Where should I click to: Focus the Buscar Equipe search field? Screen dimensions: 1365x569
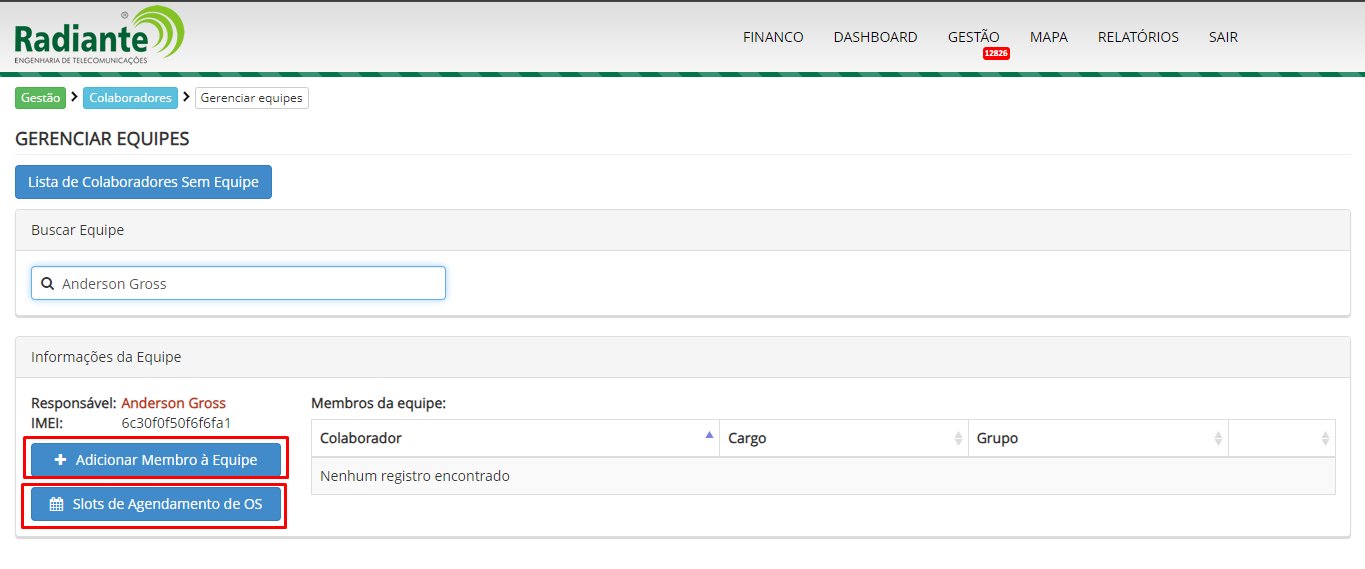[250, 284]
